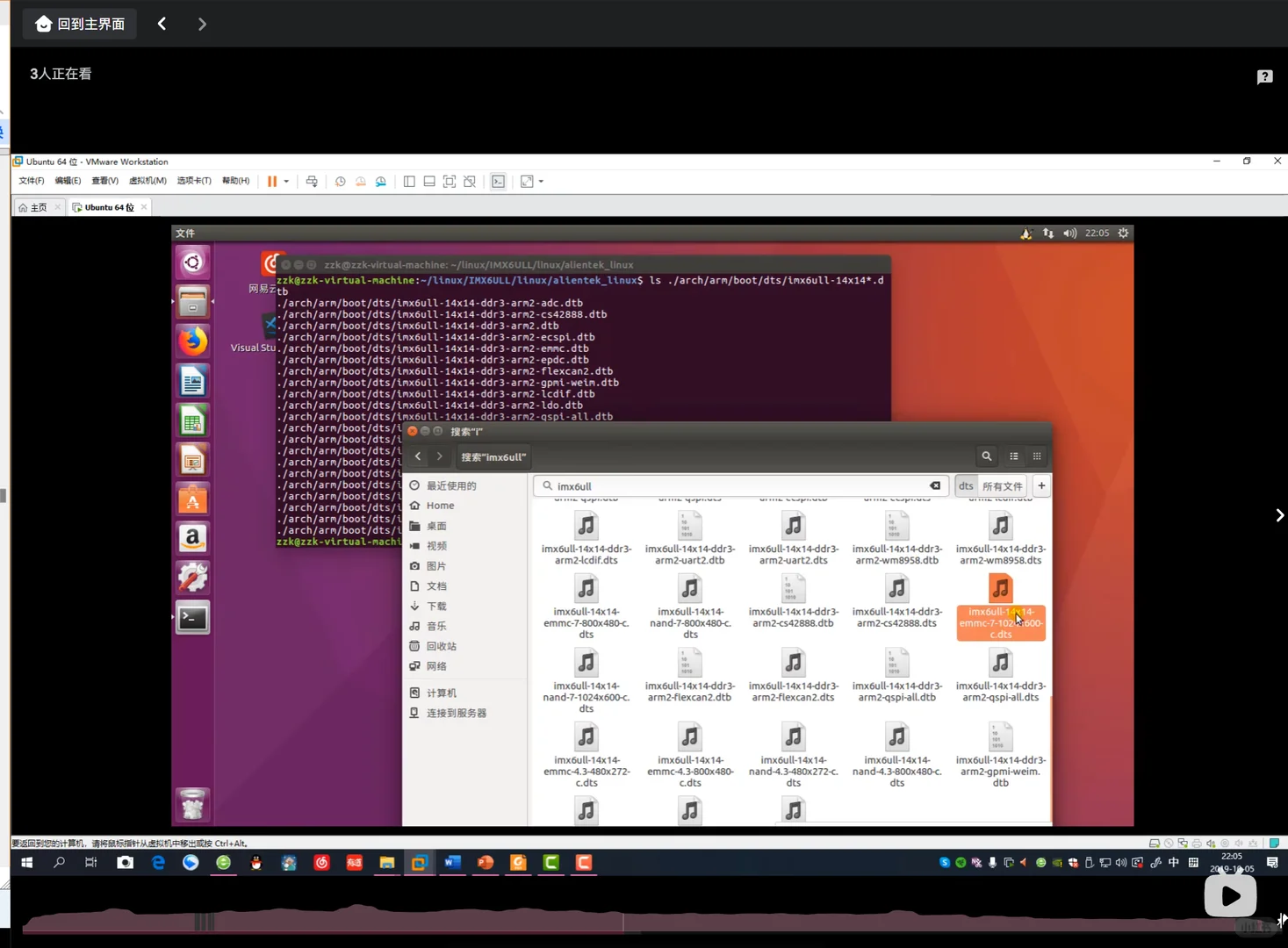Switch the file manager to list view
Screen dimensions: 1288x948
click(1013, 456)
